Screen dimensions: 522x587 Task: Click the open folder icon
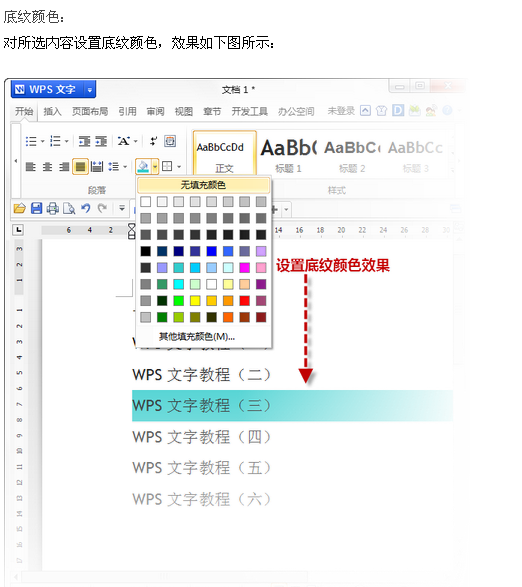click(x=20, y=208)
